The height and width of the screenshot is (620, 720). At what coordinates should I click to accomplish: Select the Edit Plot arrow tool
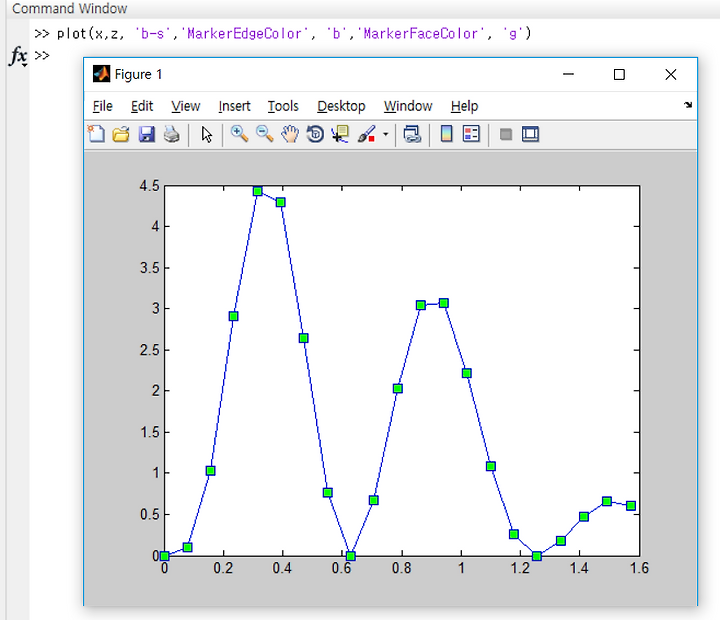click(207, 134)
